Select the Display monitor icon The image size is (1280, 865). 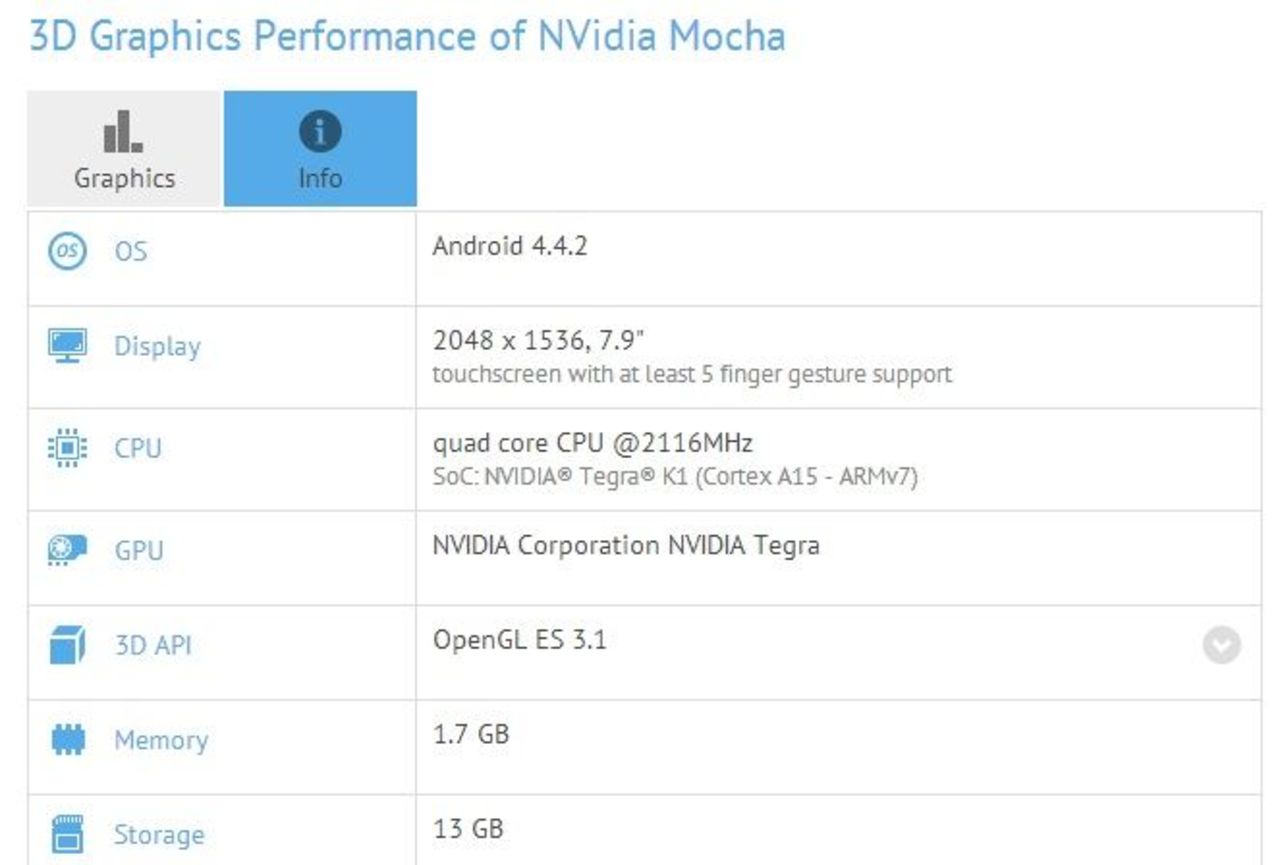(66, 346)
